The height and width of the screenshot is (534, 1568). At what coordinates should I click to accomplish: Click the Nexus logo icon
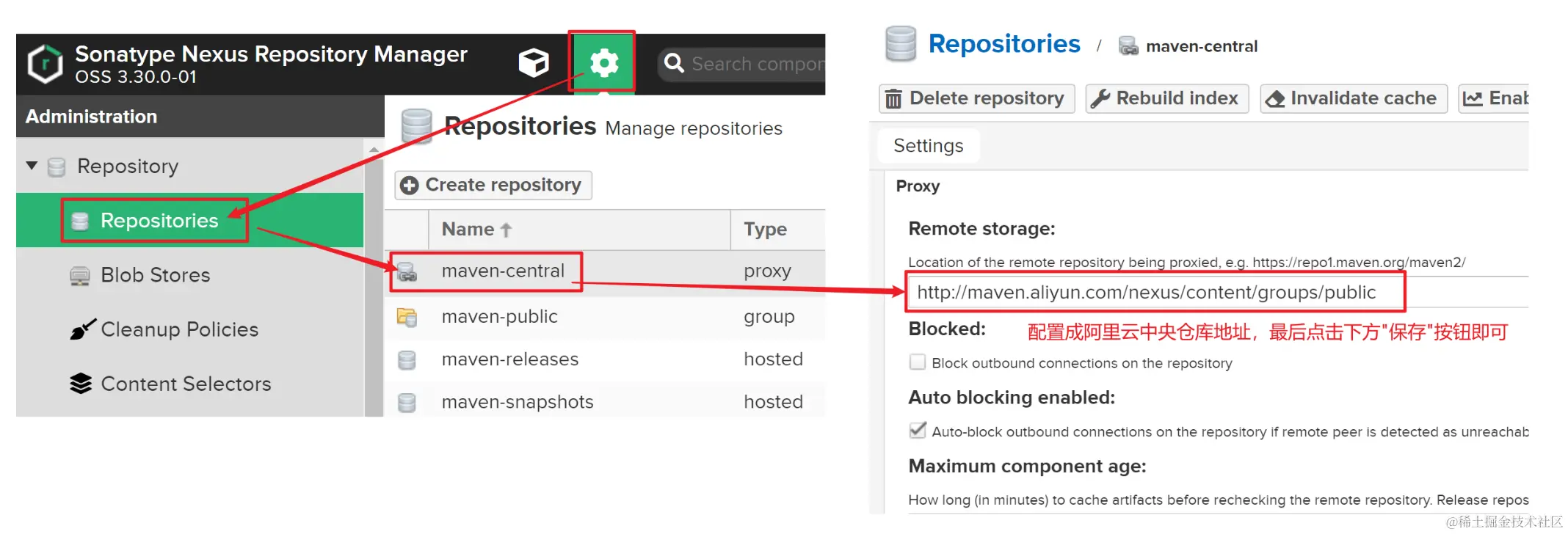(x=46, y=64)
